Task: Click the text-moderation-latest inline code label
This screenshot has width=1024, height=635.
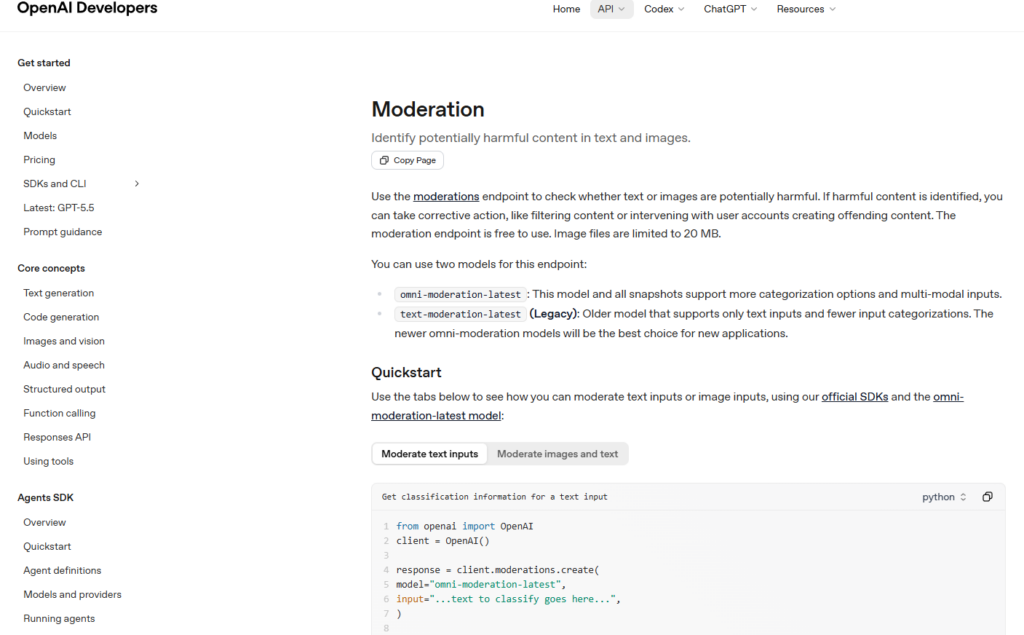Action: (460, 314)
